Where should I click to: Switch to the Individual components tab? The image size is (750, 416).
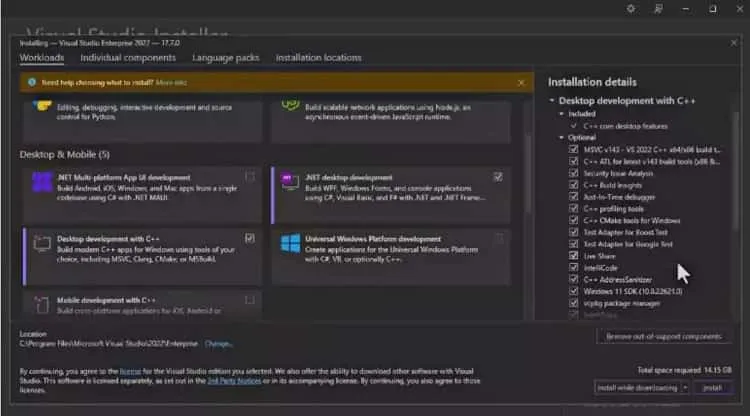(x=128, y=58)
